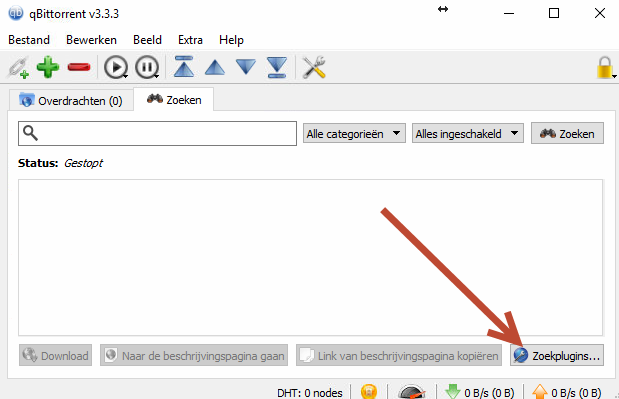Move torrent to bottom of queue
This screenshot has height=399, width=619.
pyautogui.click(x=277, y=67)
